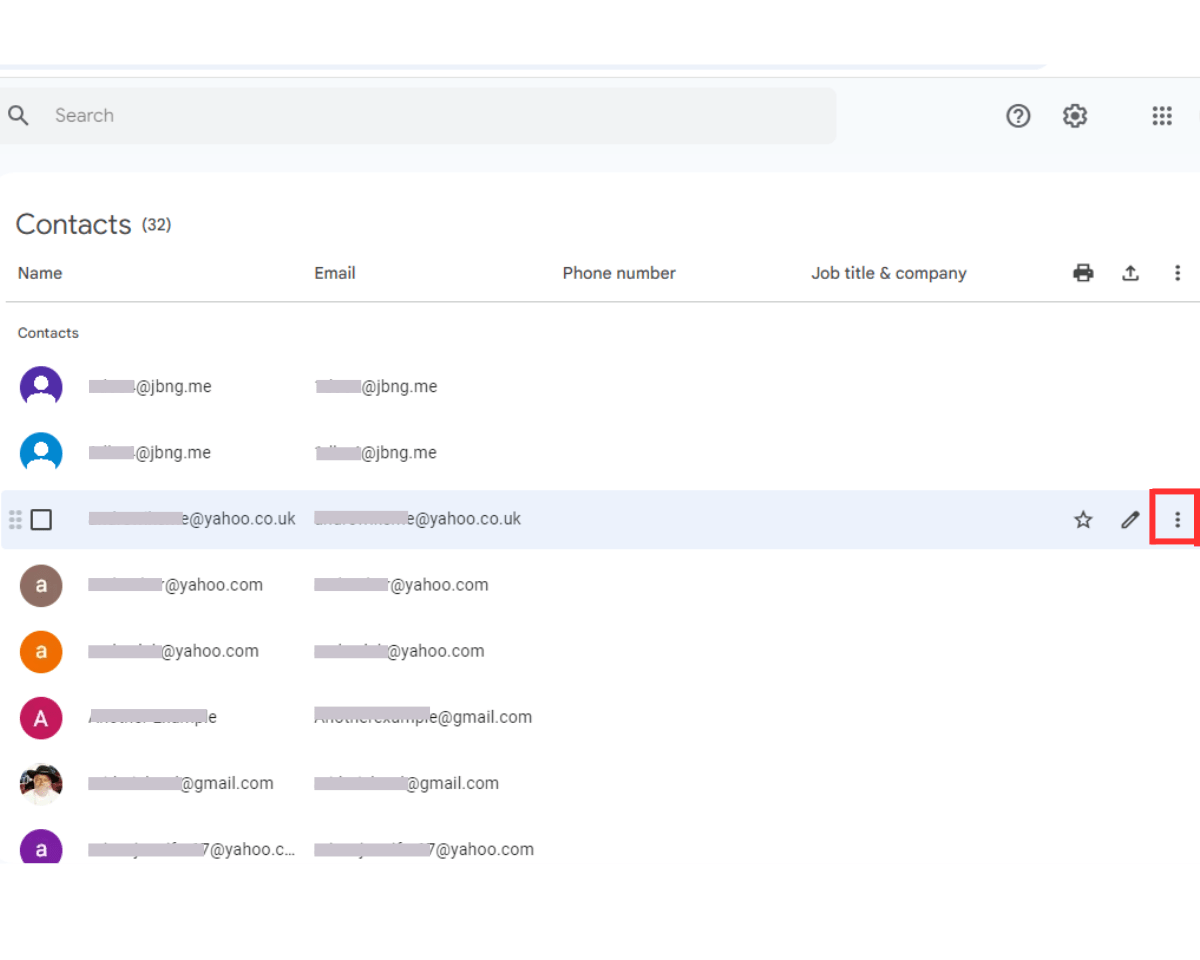Image resolution: width=1200 pixels, height=960 pixels.
Task: Click the purple avatar row's jbng.me email
Action: click(x=376, y=386)
